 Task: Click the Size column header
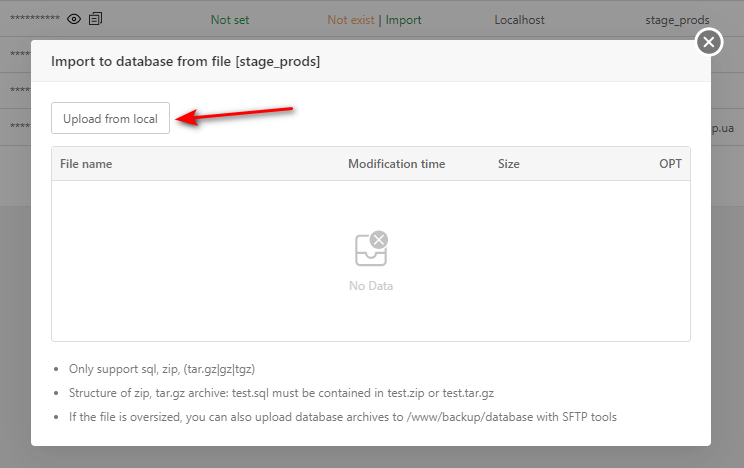tap(508, 164)
